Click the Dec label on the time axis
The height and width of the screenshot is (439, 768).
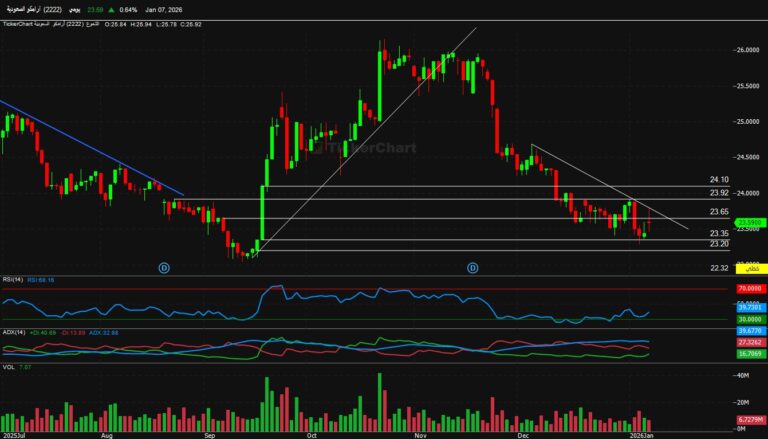pyautogui.click(x=522, y=435)
